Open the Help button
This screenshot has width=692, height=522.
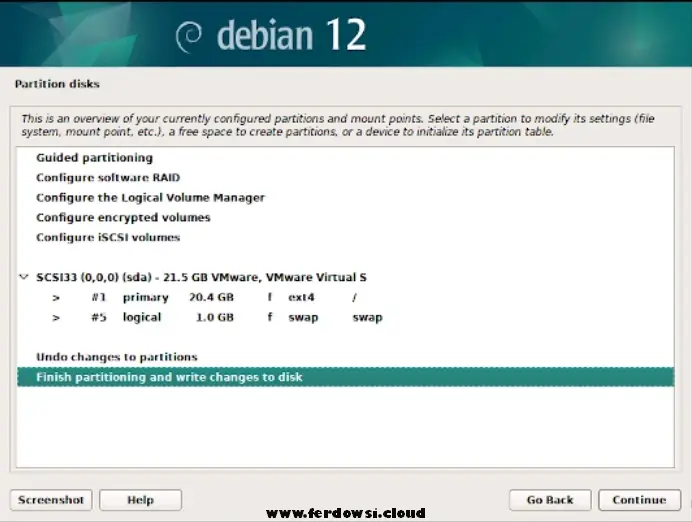tap(140, 500)
